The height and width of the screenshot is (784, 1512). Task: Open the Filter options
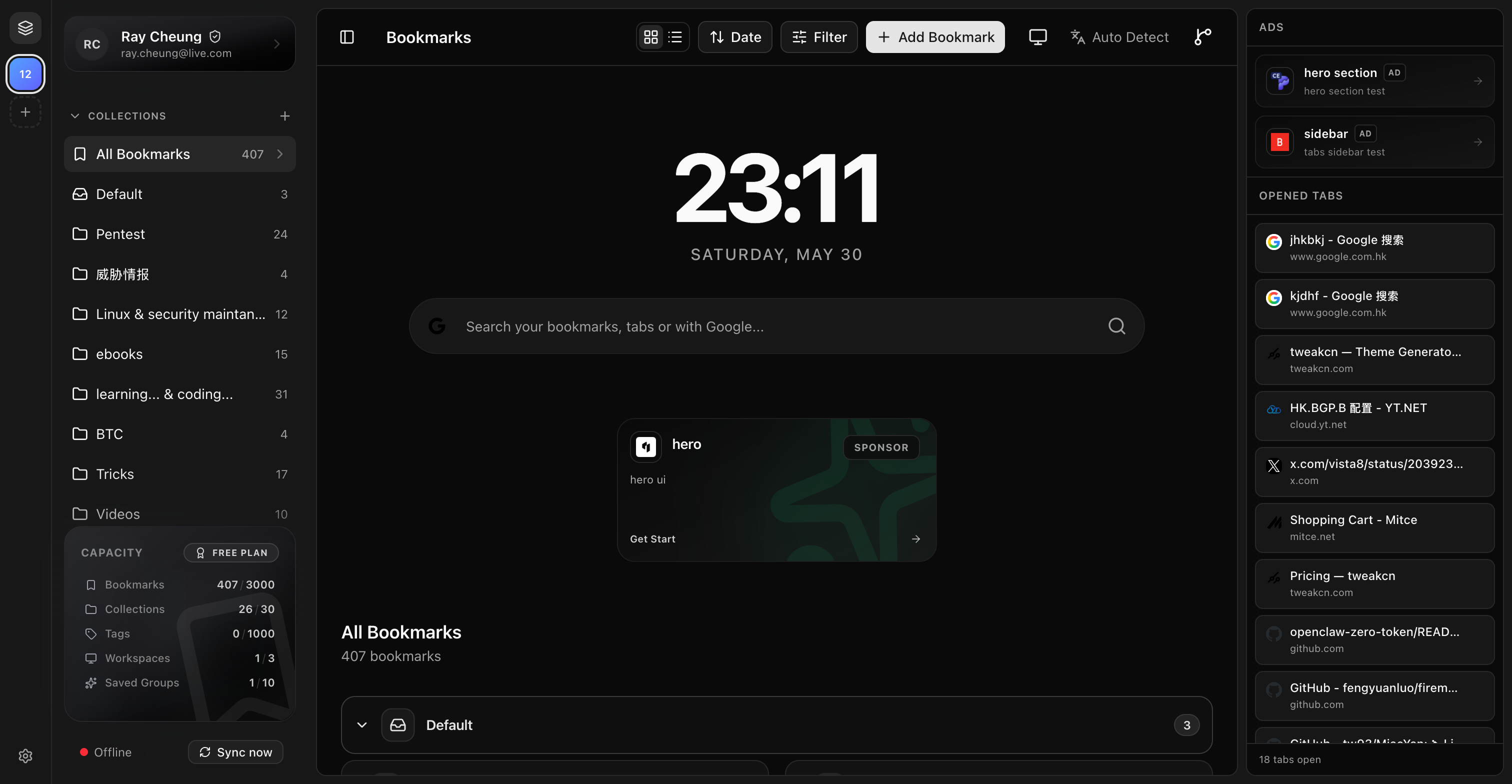(819, 37)
